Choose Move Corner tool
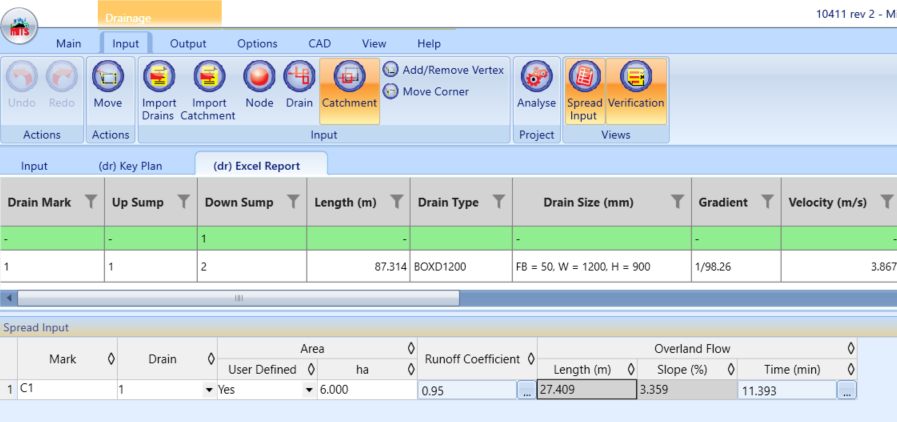897x422 pixels. [x=426, y=91]
